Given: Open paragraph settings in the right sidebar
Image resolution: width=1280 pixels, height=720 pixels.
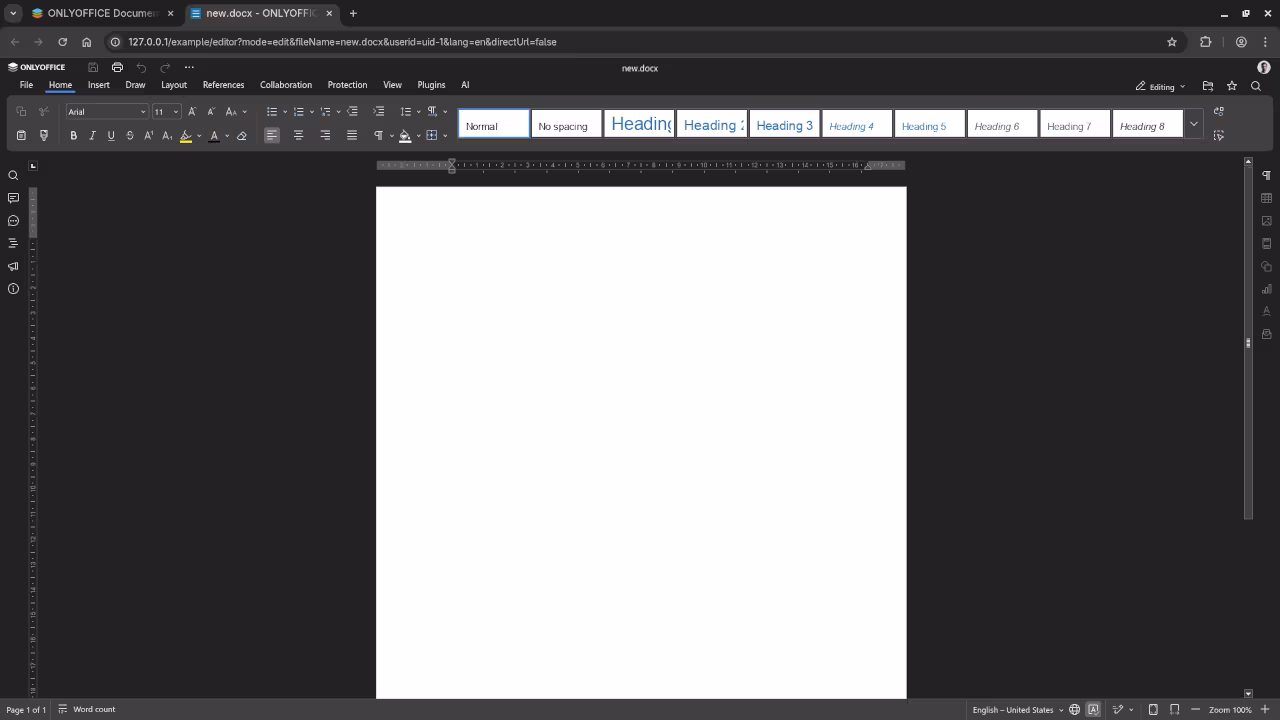Looking at the screenshot, I should [x=1266, y=176].
